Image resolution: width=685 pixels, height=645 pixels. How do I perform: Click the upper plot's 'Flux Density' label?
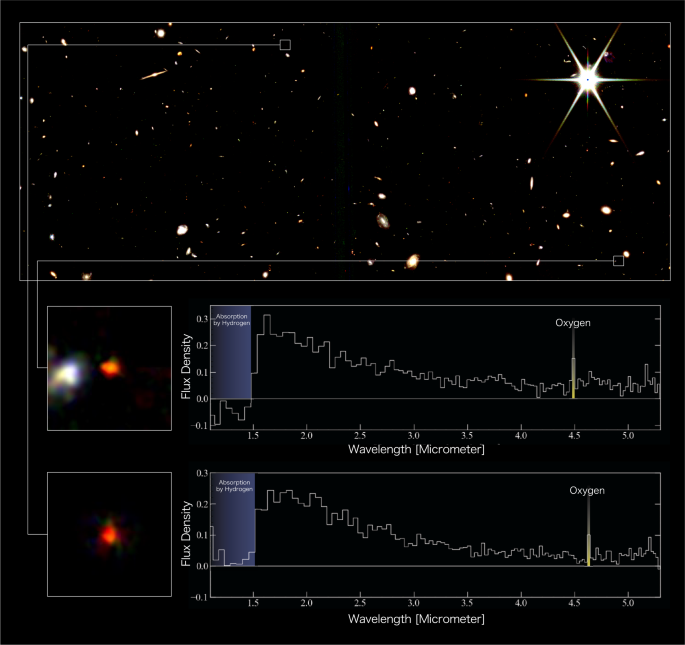click(x=186, y=367)
